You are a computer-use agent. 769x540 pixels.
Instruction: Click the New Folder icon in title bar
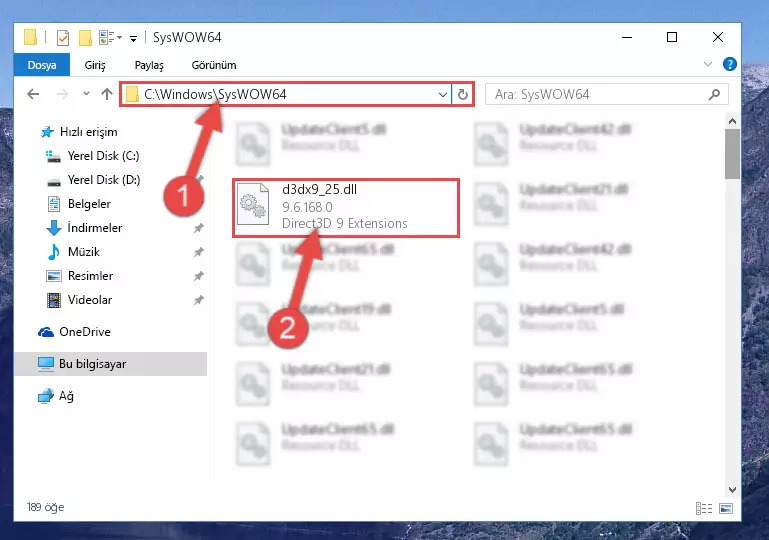coord(85,38)
